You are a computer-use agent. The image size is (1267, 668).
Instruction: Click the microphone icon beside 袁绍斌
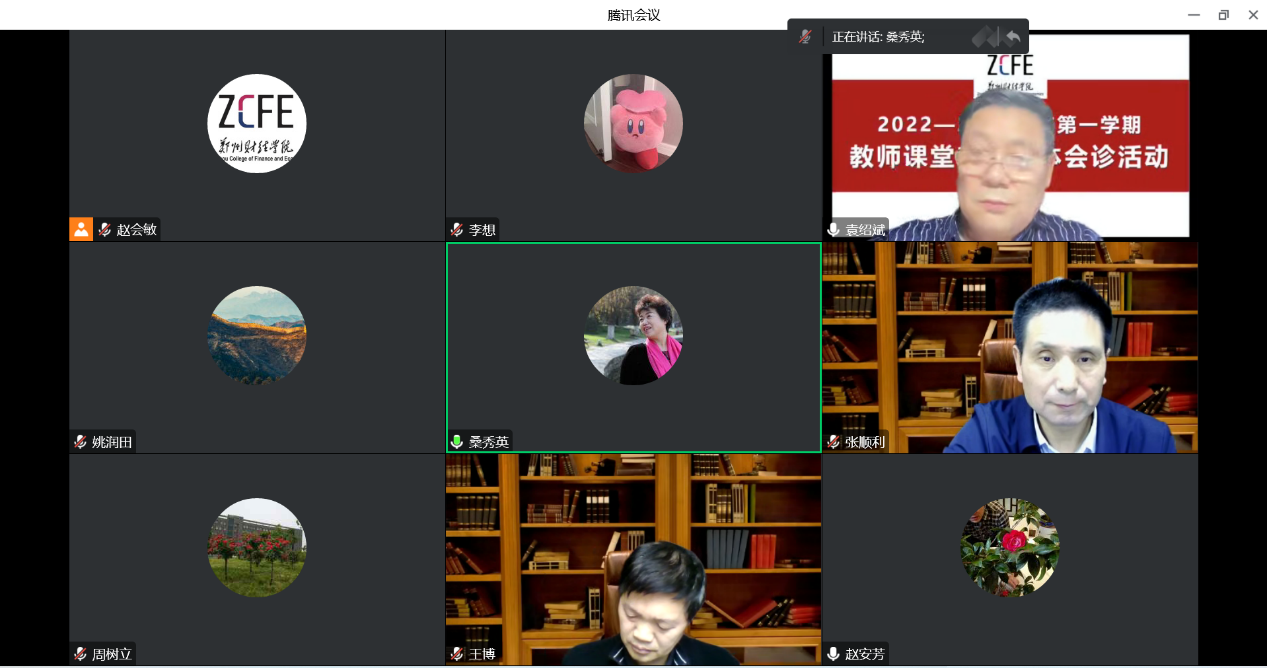point(833,230)
